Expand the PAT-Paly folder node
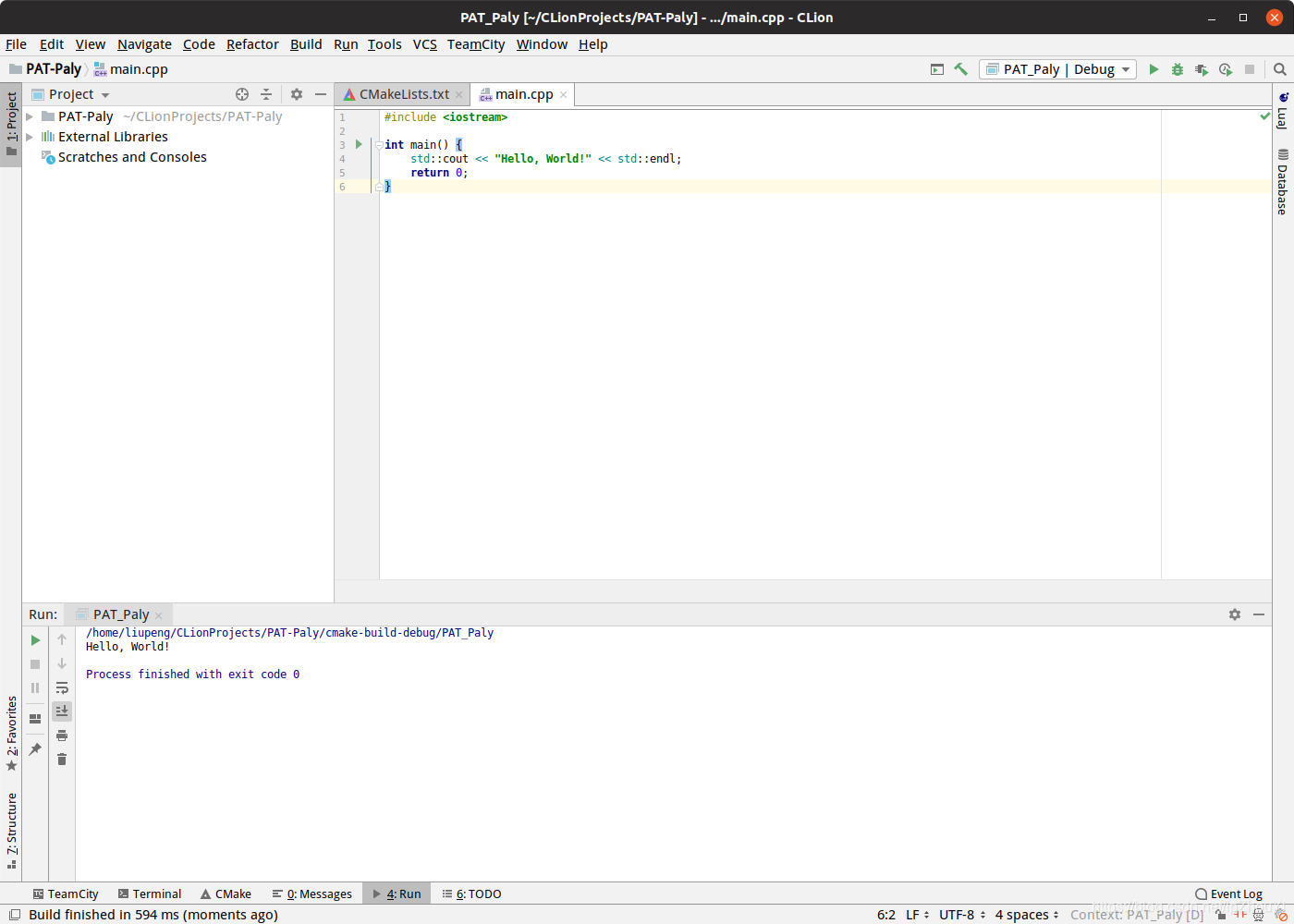Viewport: 1294px width, 924px height. pyautogui.click(x=30, y=116)
